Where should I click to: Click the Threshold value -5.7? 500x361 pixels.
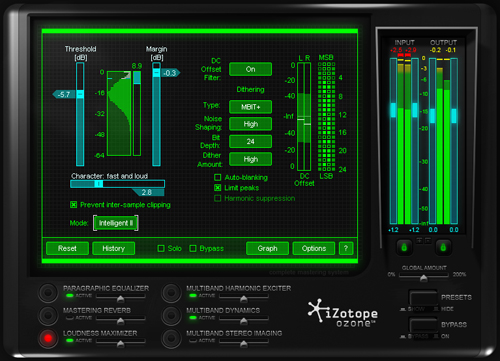click(64, 94)
